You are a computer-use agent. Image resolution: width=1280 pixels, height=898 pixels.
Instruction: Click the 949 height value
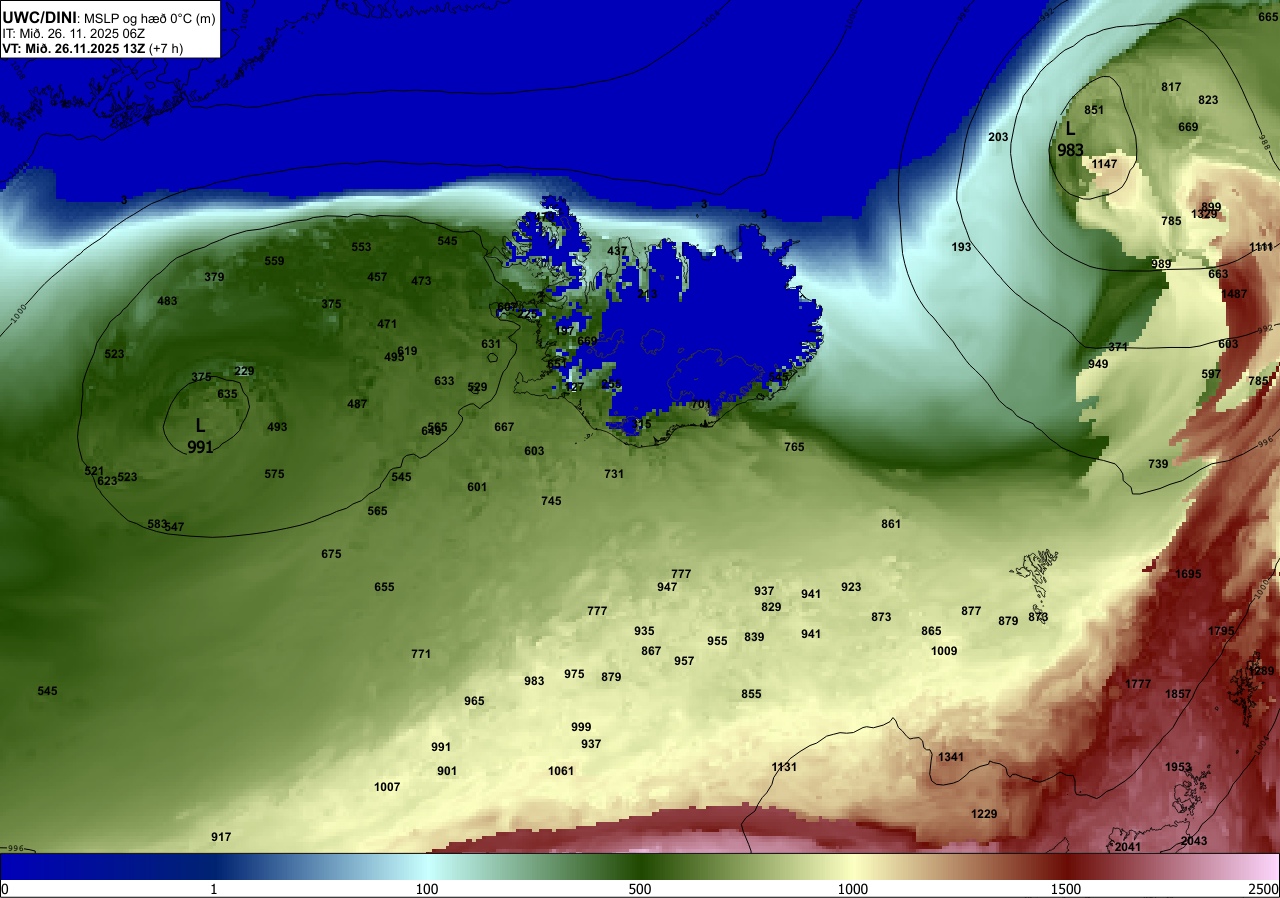[x=1098, y=364]
